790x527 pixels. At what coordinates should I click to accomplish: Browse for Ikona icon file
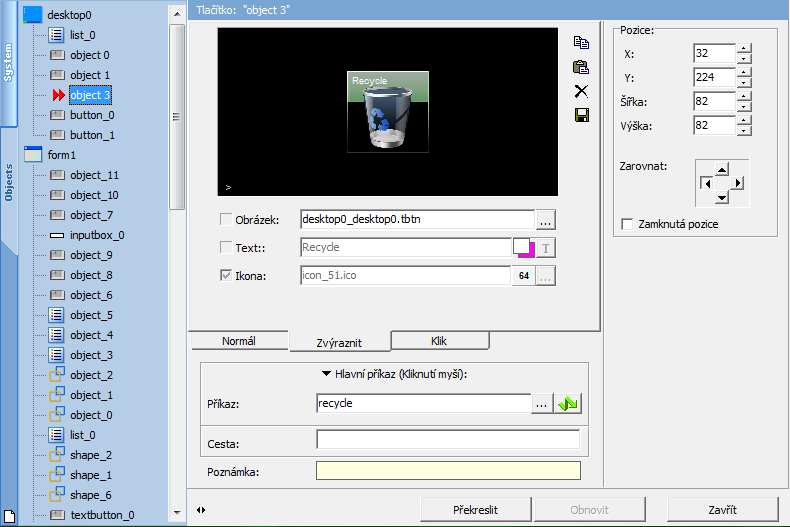546,276
